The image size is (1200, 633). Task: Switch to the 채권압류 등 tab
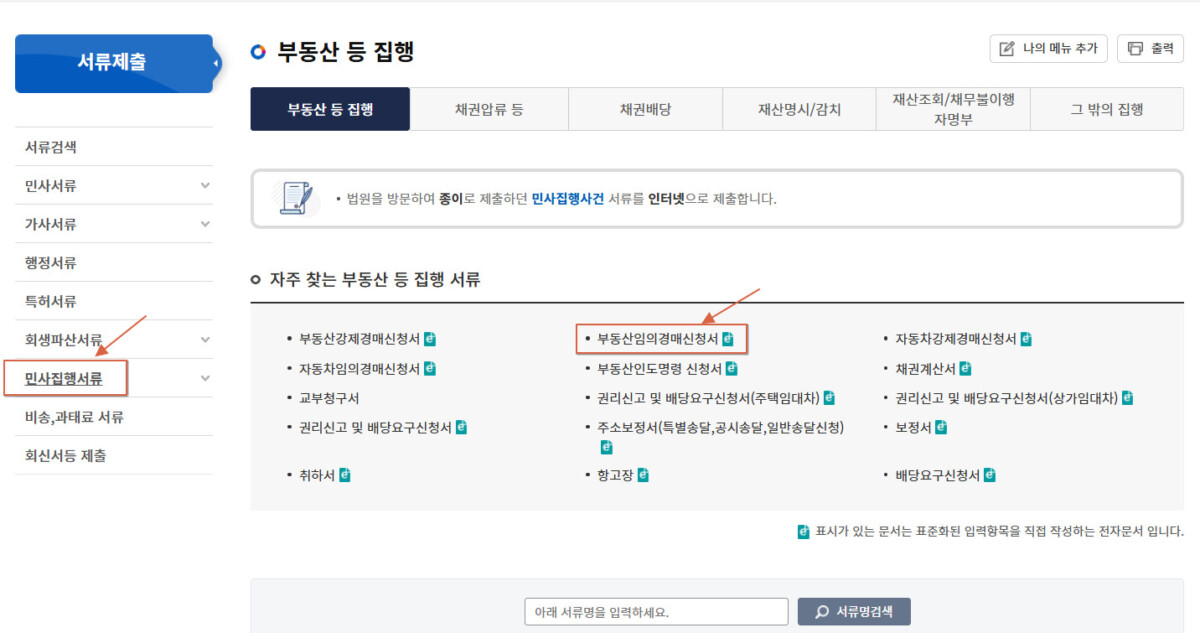(489, 109)
